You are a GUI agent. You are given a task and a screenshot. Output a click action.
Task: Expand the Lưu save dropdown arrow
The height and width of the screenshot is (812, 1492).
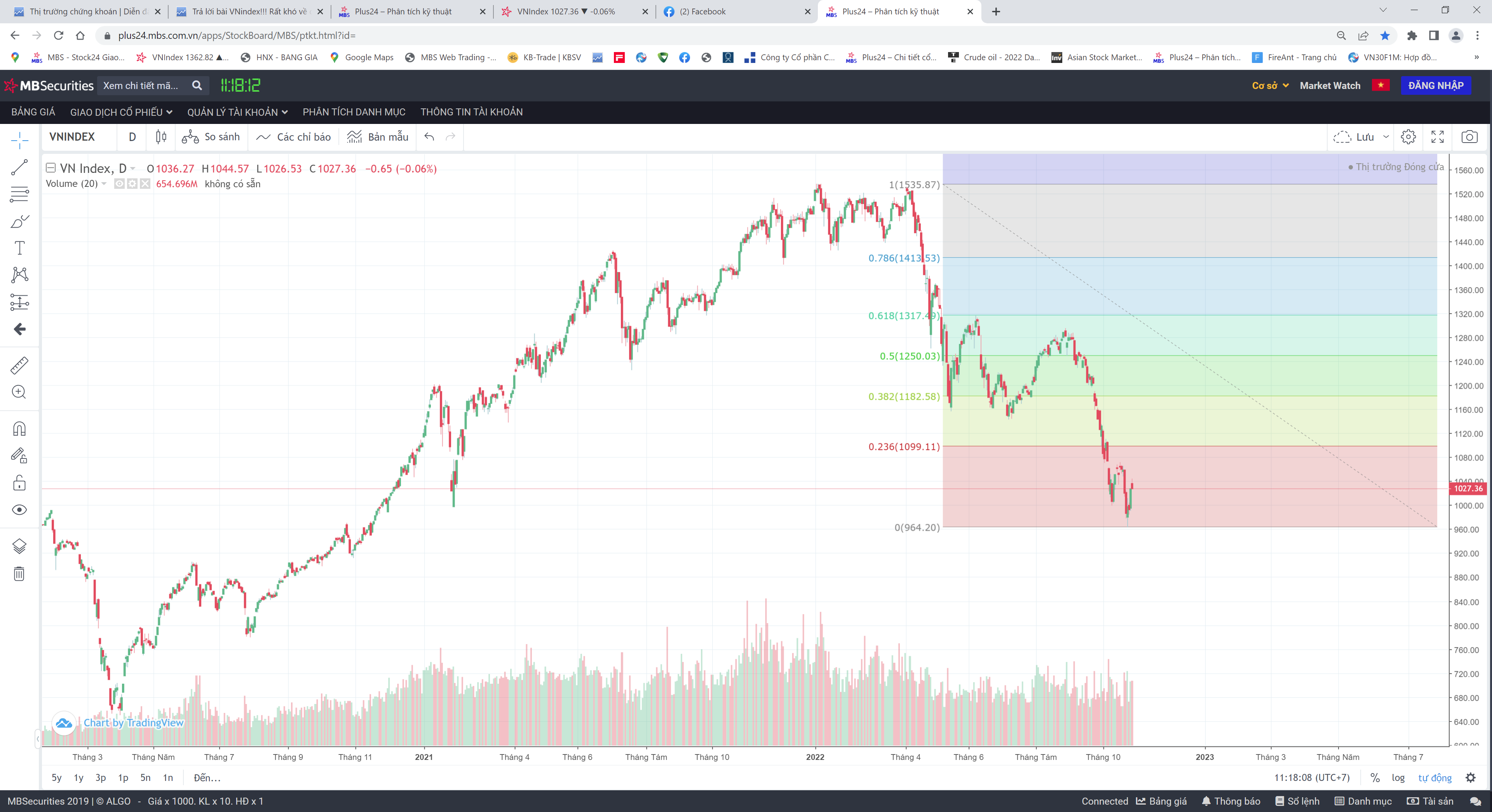(x=1386, y=137)
